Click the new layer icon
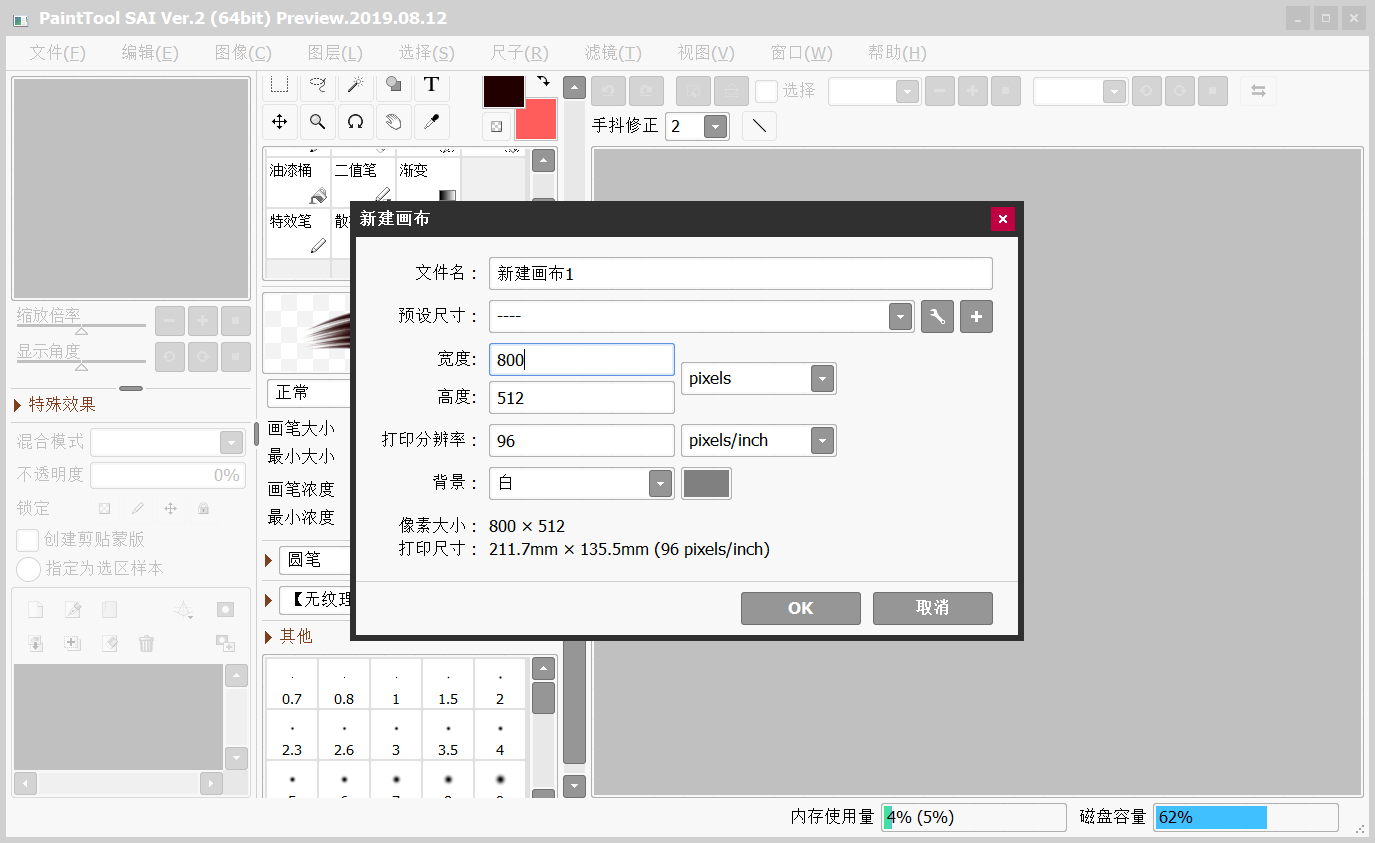Screen dimensions: 1375x843 tap(35, 610)
